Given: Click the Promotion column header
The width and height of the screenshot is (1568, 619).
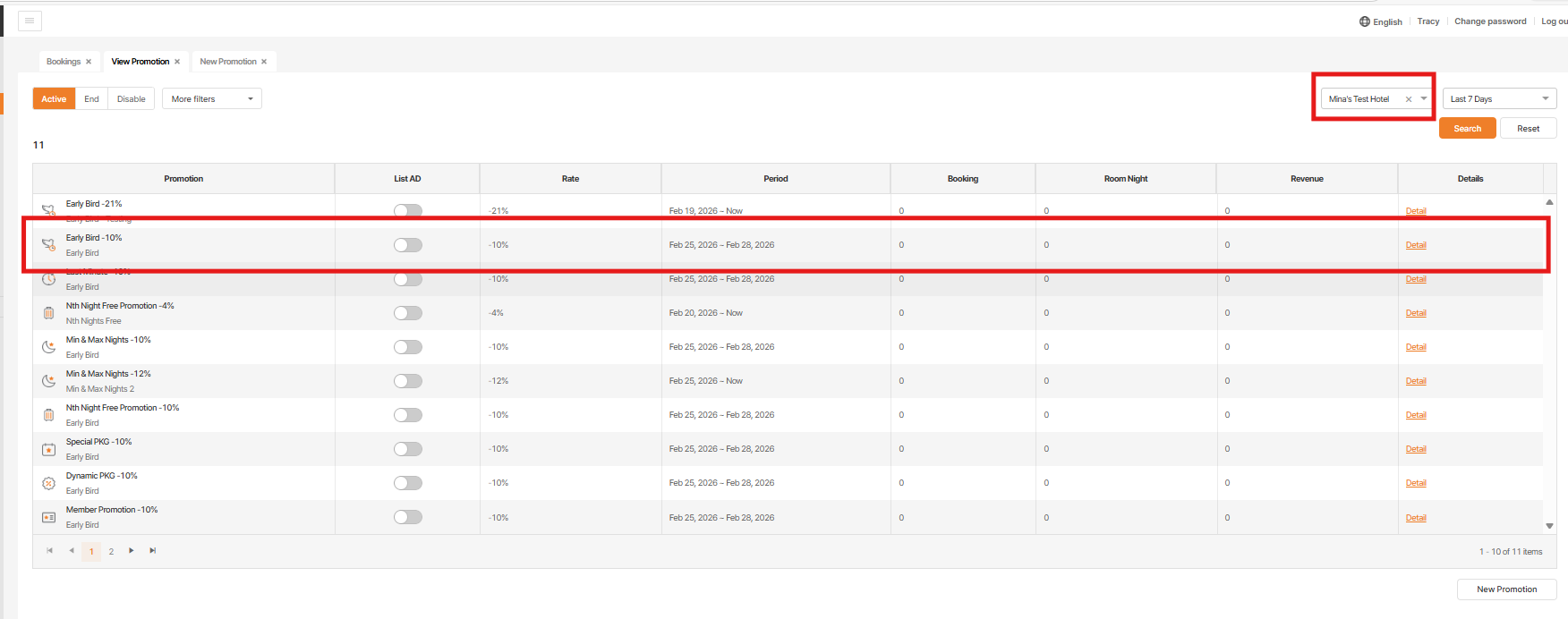Looking at the screenshot, I should (183, 179).
